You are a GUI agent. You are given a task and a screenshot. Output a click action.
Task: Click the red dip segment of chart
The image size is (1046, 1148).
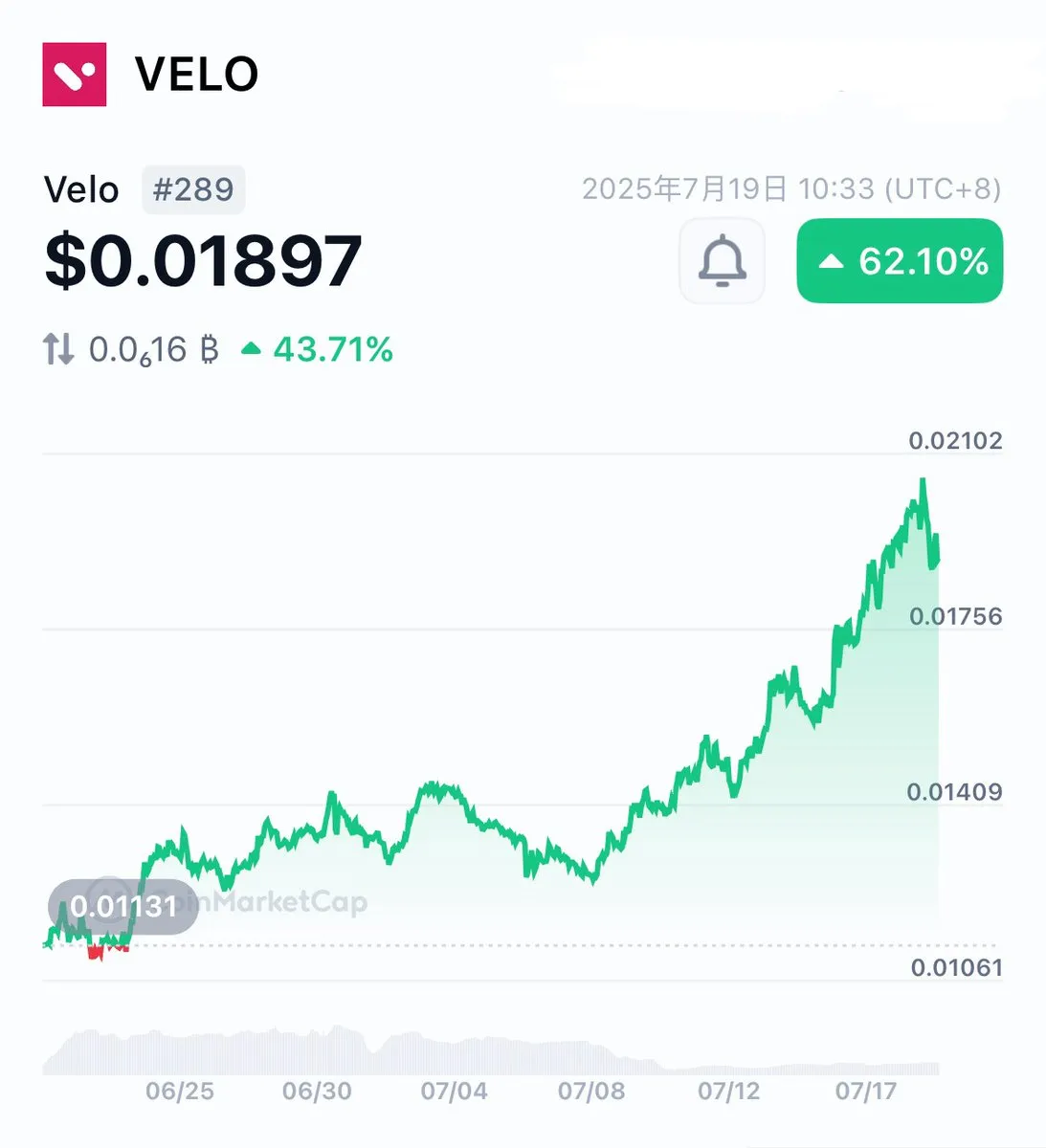click(107, 950)
